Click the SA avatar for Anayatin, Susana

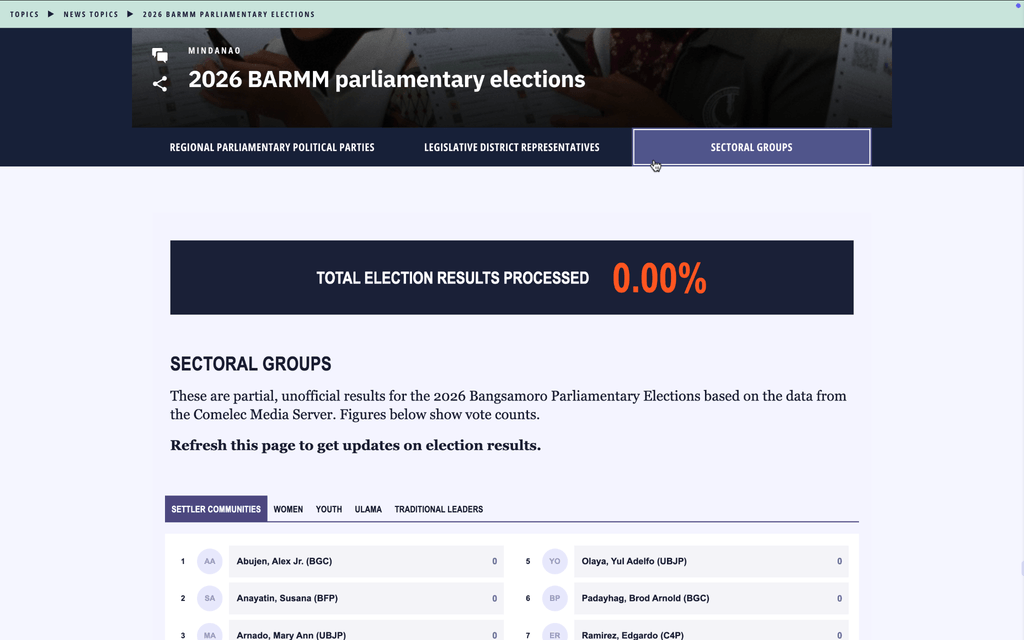click(210, 598)
